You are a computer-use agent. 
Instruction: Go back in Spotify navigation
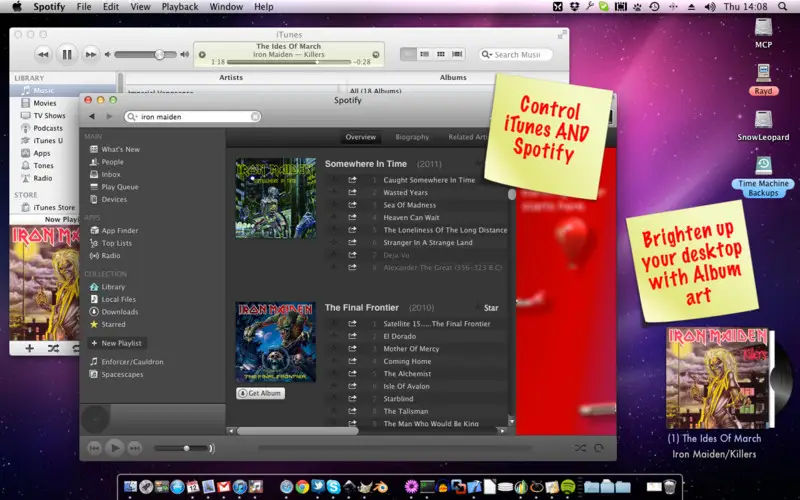(92, 116)
